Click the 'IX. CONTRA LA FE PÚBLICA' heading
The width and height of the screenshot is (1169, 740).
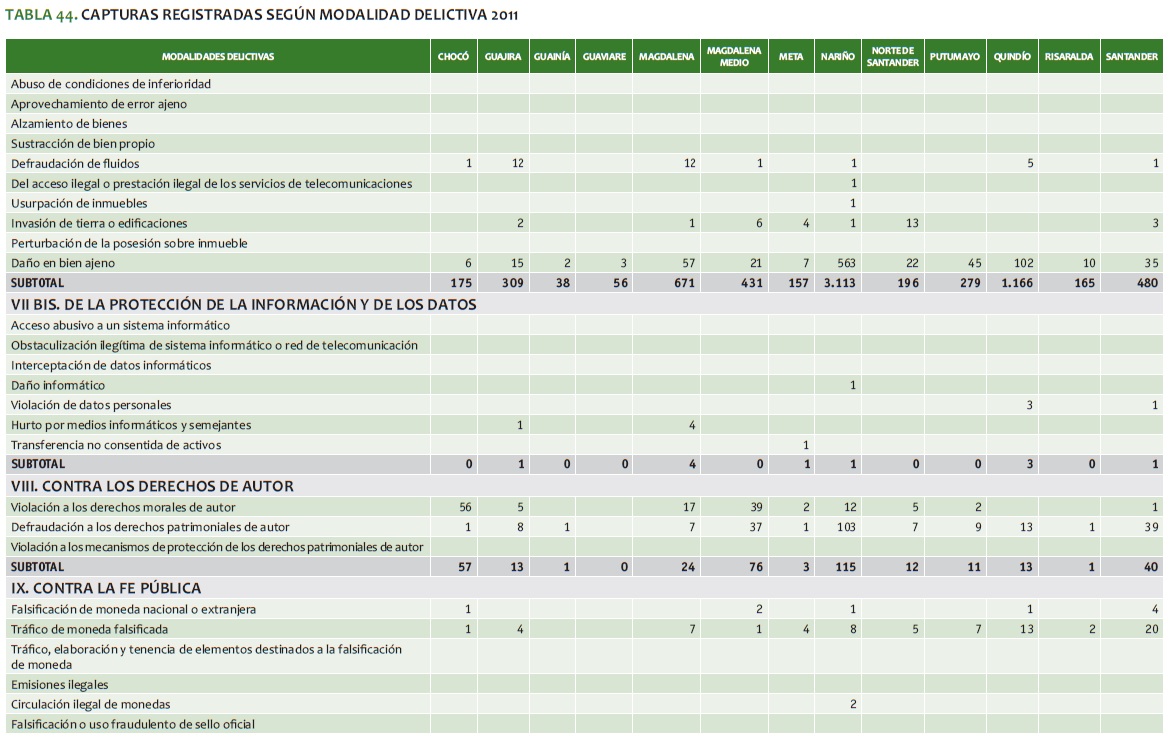[106, 588]
